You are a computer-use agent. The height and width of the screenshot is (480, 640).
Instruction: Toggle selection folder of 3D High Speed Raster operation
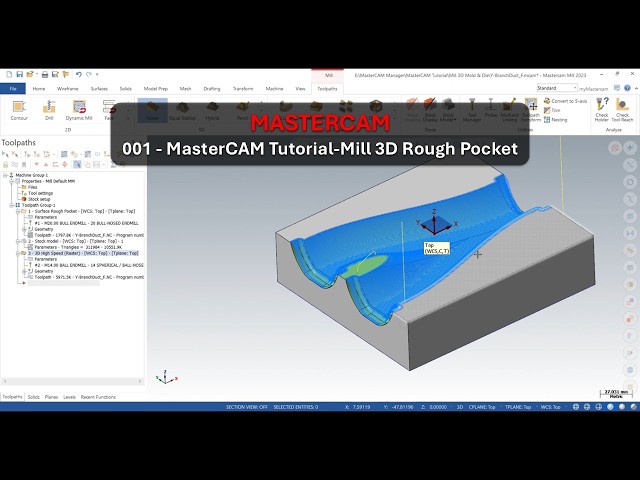point(24,253)
